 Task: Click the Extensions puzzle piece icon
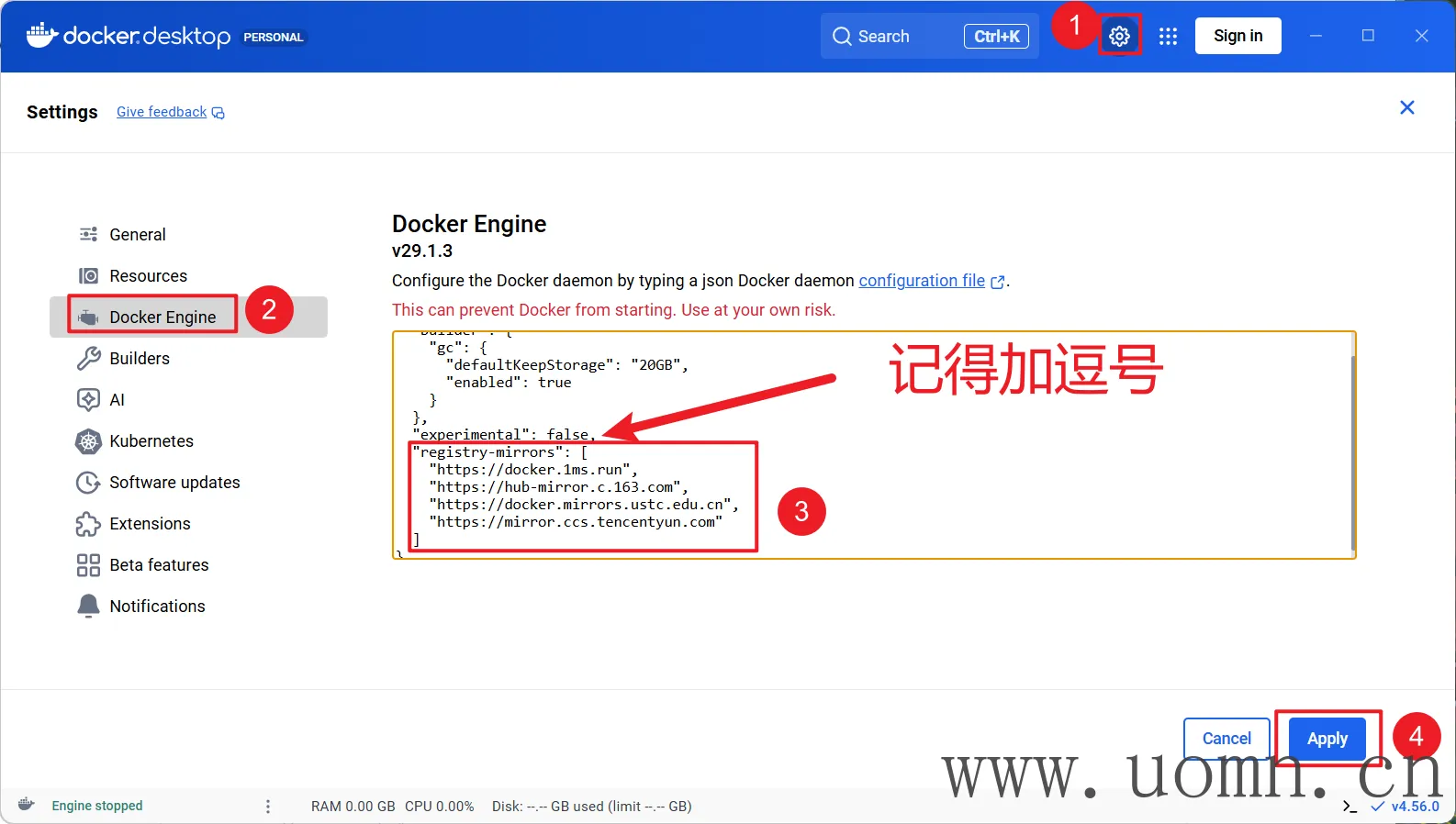[x=88, y=524]
